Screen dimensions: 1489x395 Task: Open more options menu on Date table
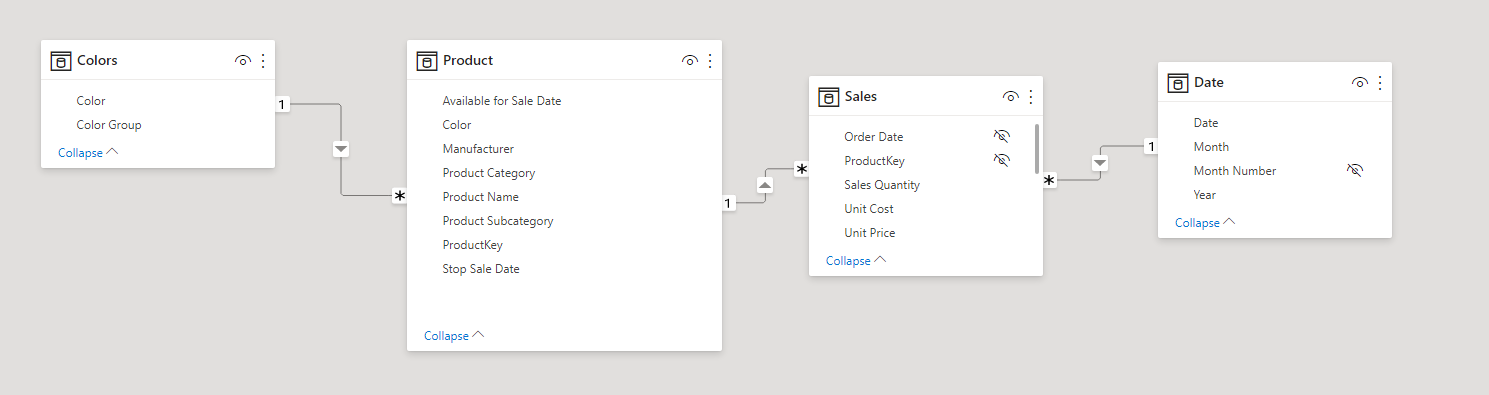1380,83
